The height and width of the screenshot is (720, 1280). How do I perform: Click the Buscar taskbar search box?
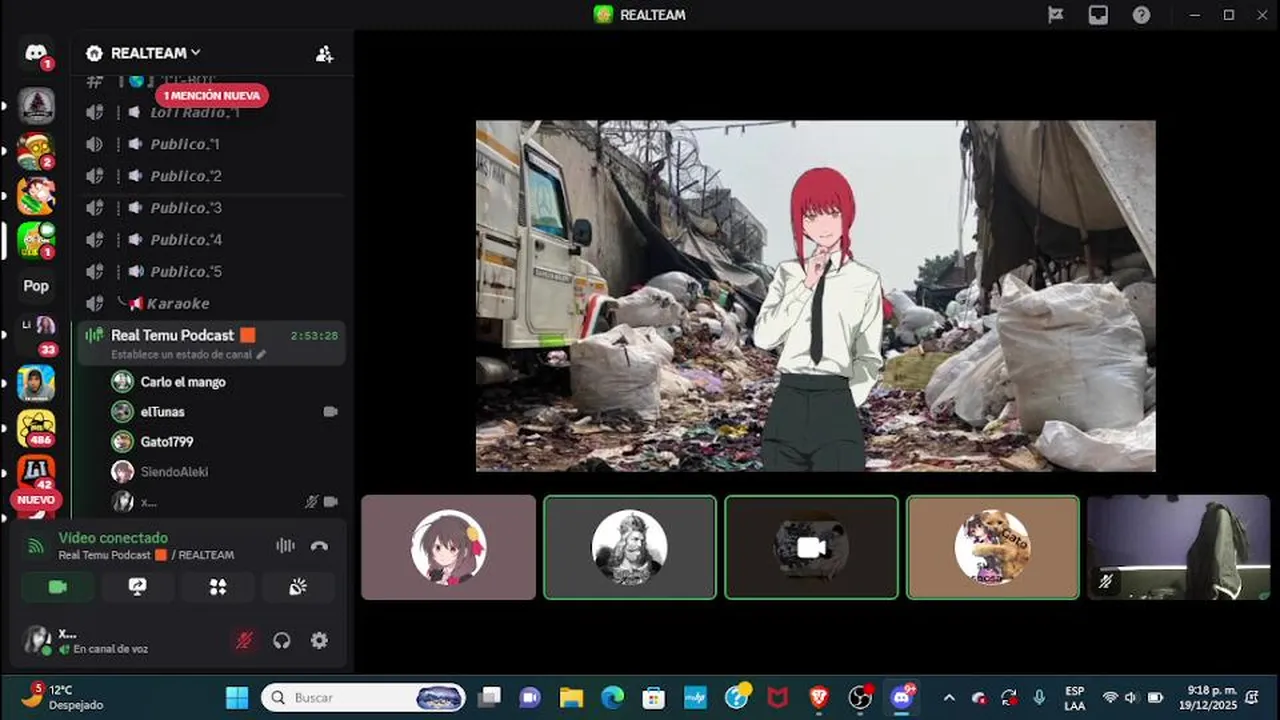click(364, 697)
